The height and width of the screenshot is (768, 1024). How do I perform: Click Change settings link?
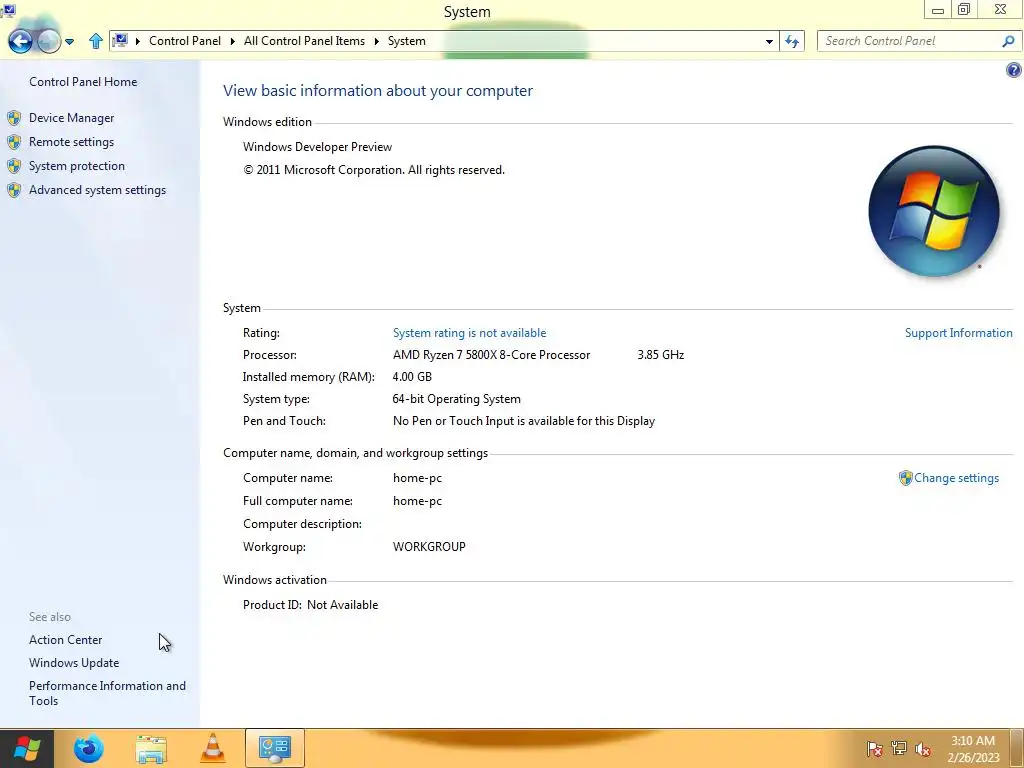click(956, 478)
